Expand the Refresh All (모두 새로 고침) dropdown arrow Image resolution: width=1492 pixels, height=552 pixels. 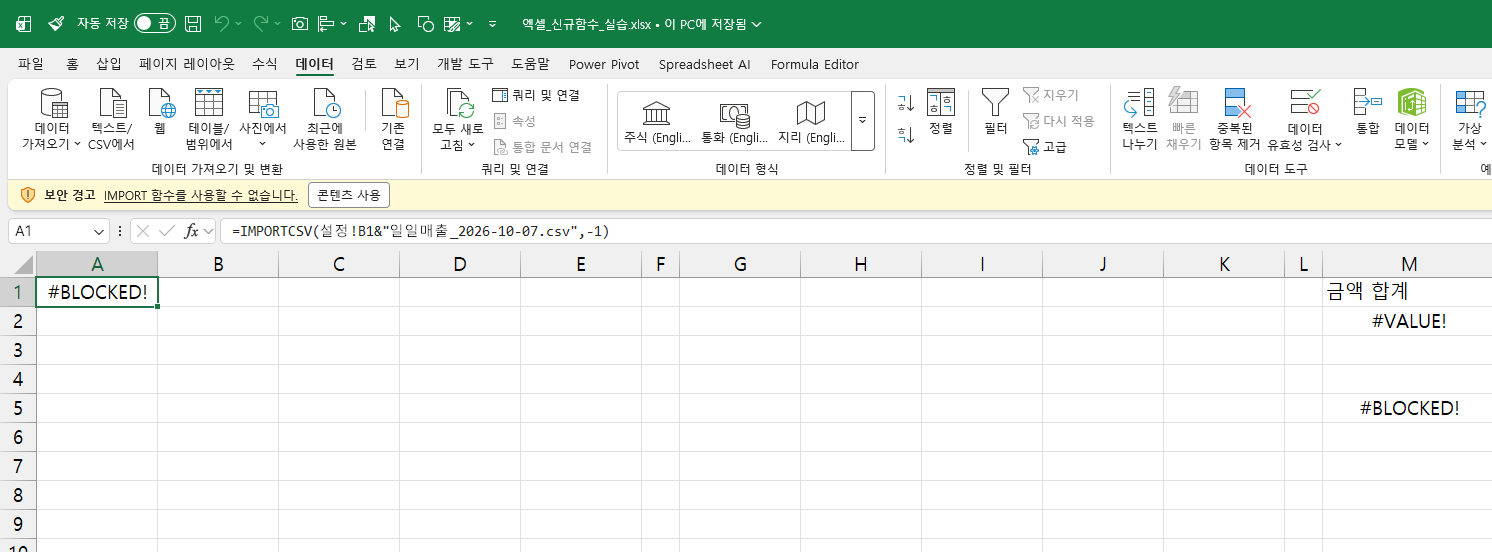point(471,145)
